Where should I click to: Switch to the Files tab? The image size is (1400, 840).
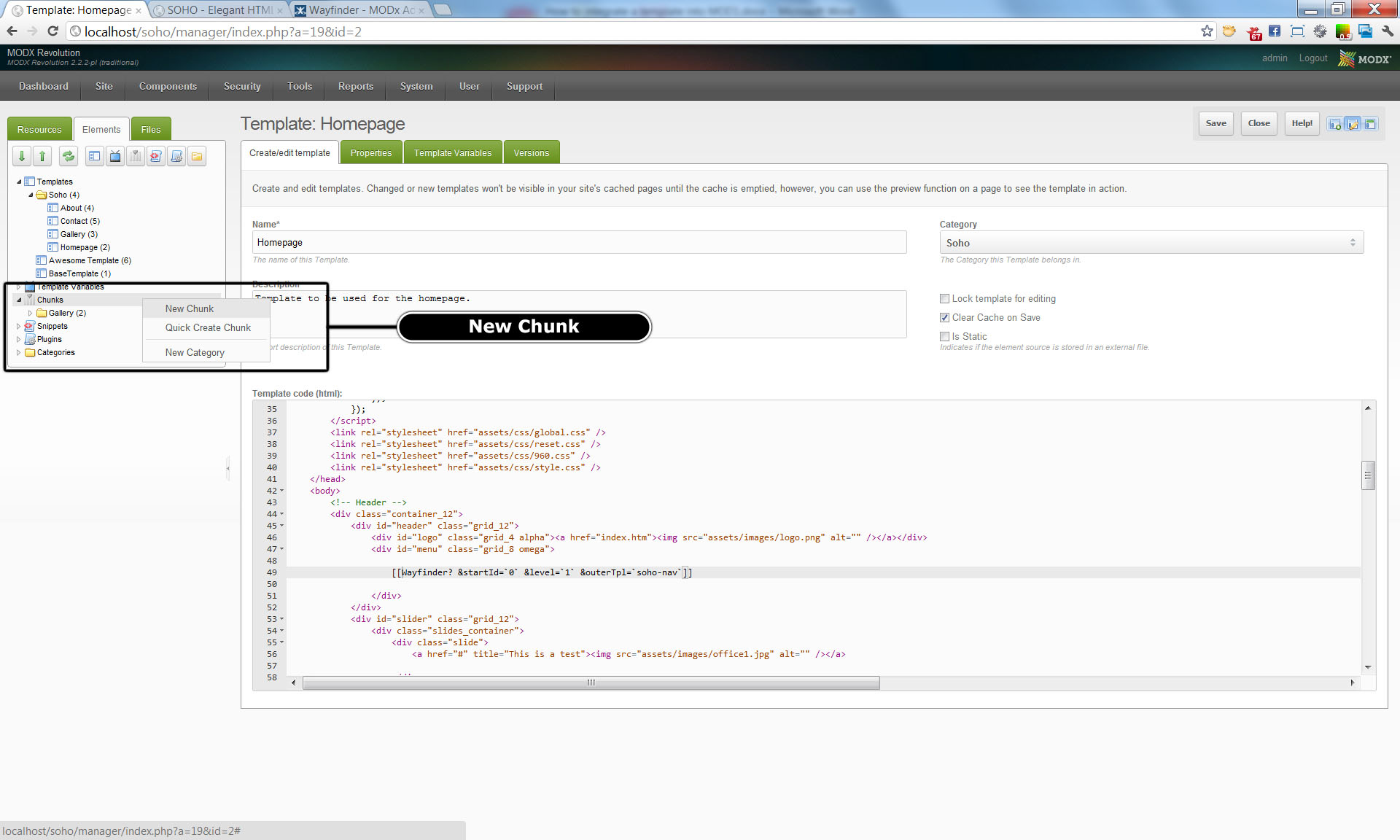pyautogui.click(x=151, y=129)
